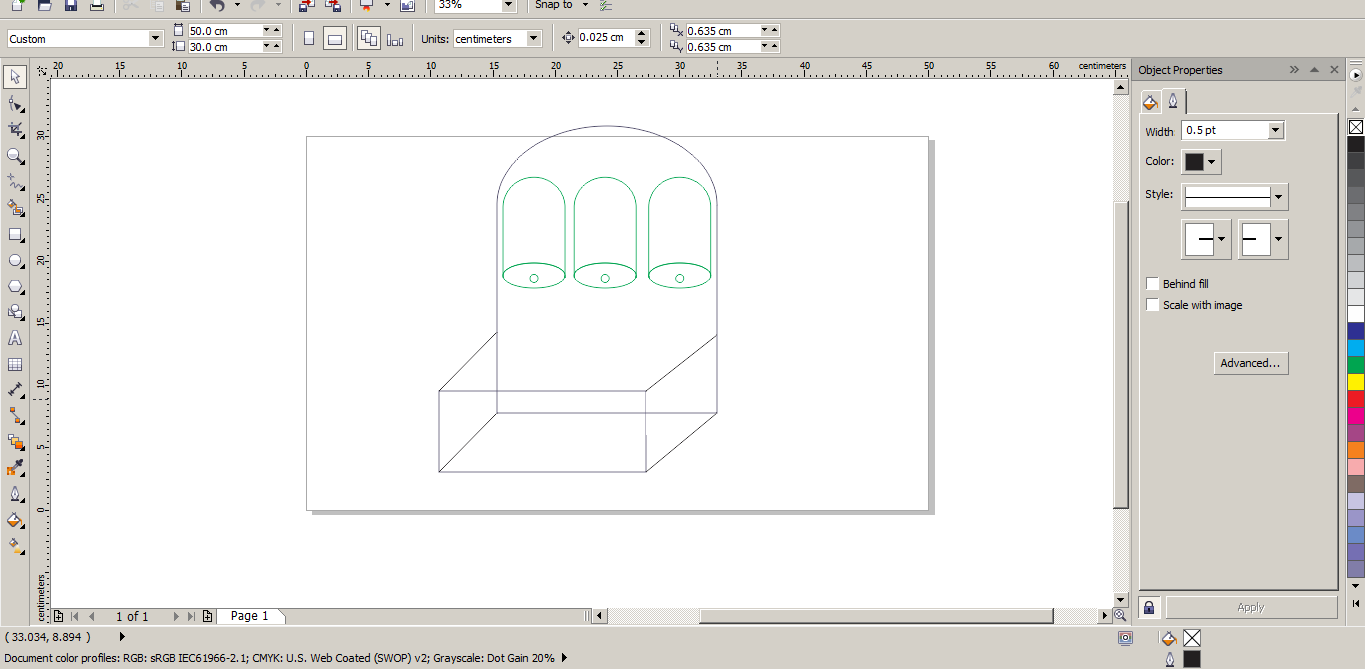The image size is (1365, 669).
Task: Select the Zoom tool magnifier
Action: click(x=15, y=156)
